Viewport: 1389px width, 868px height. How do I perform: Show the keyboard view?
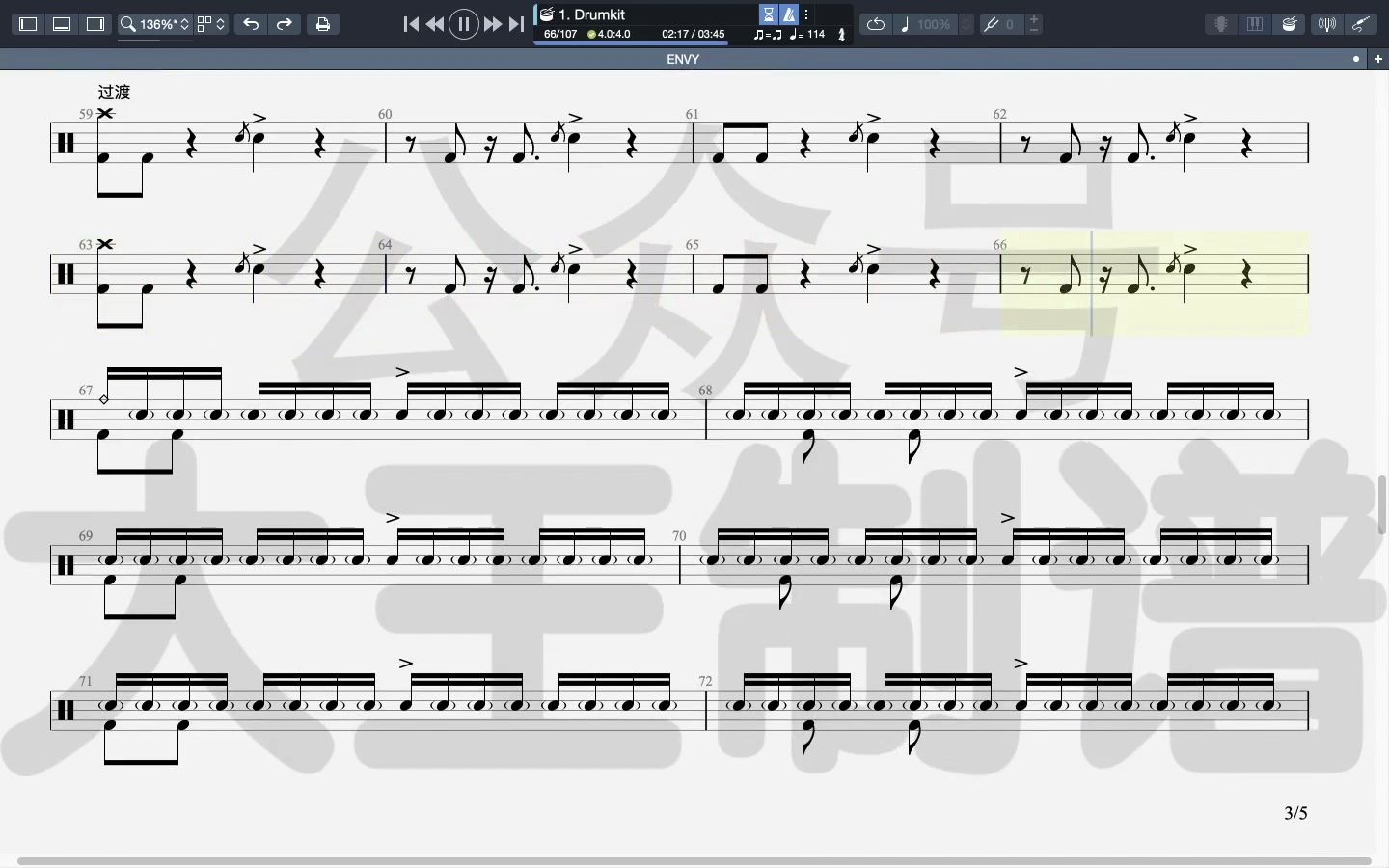tap(1255, 24)
